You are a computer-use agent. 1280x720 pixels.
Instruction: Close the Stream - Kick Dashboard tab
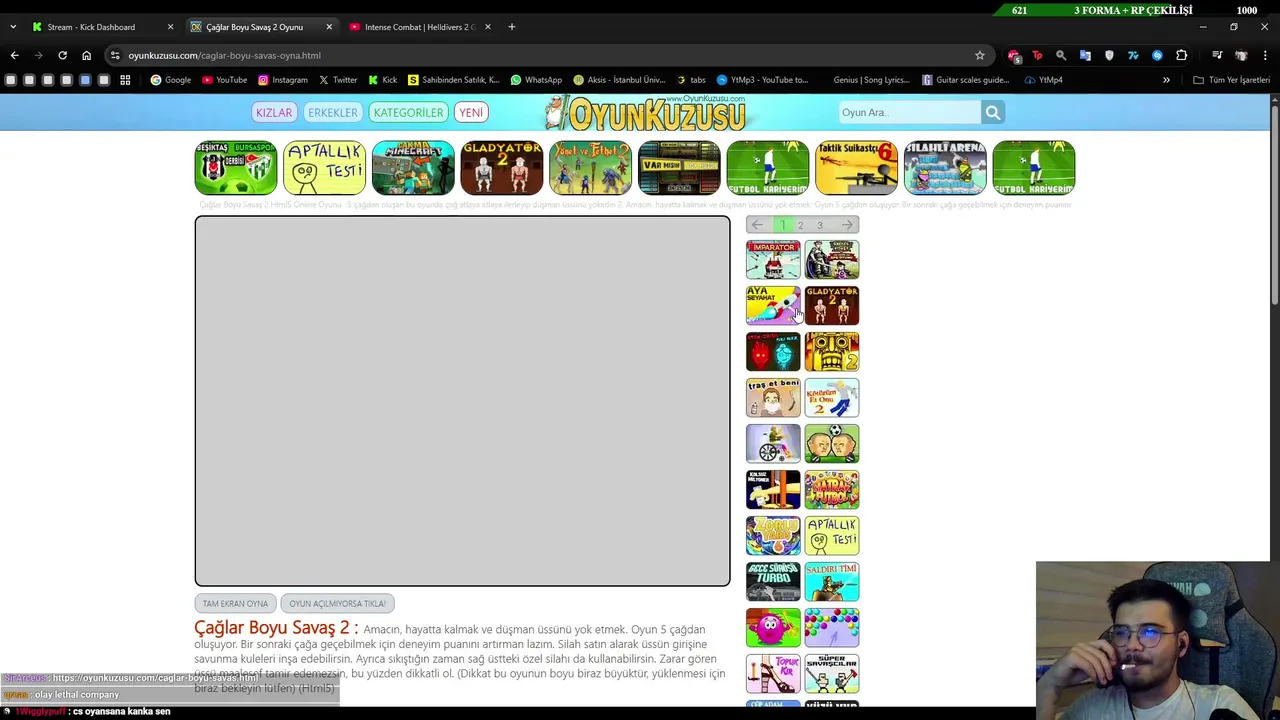(170, 27)
